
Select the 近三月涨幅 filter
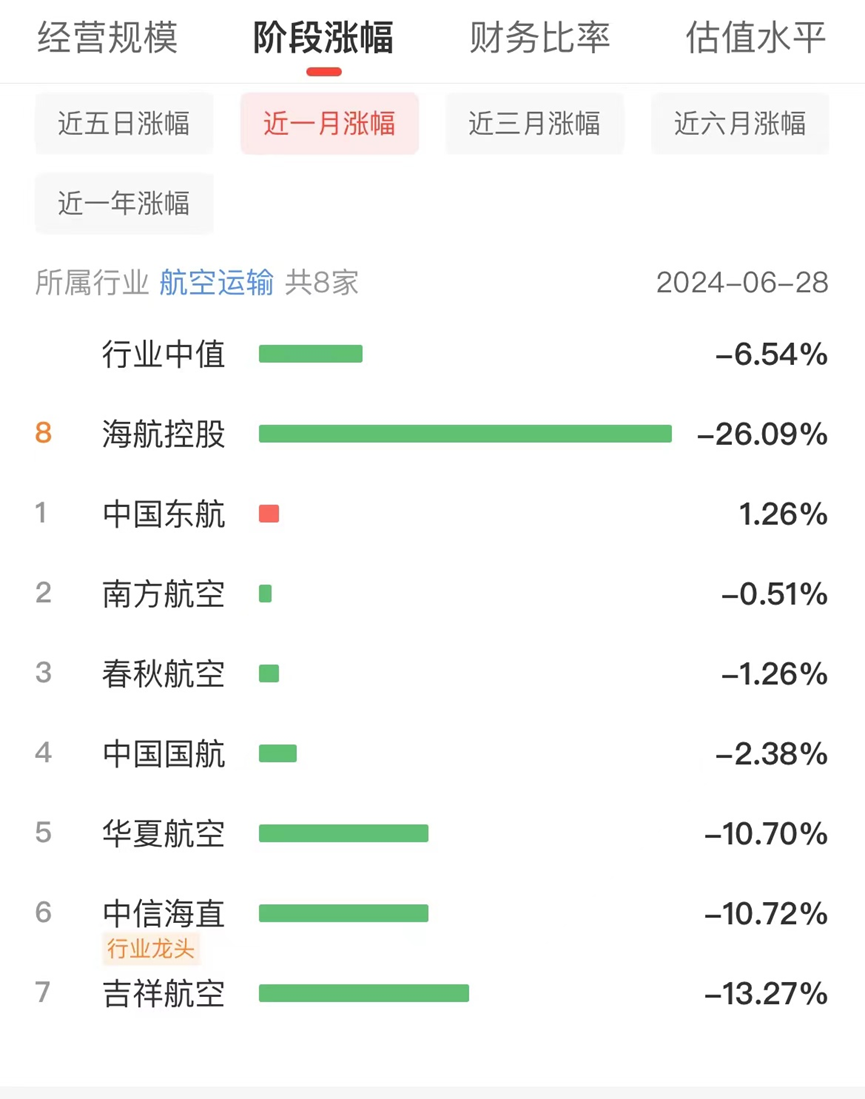click(x=534, y=124)
